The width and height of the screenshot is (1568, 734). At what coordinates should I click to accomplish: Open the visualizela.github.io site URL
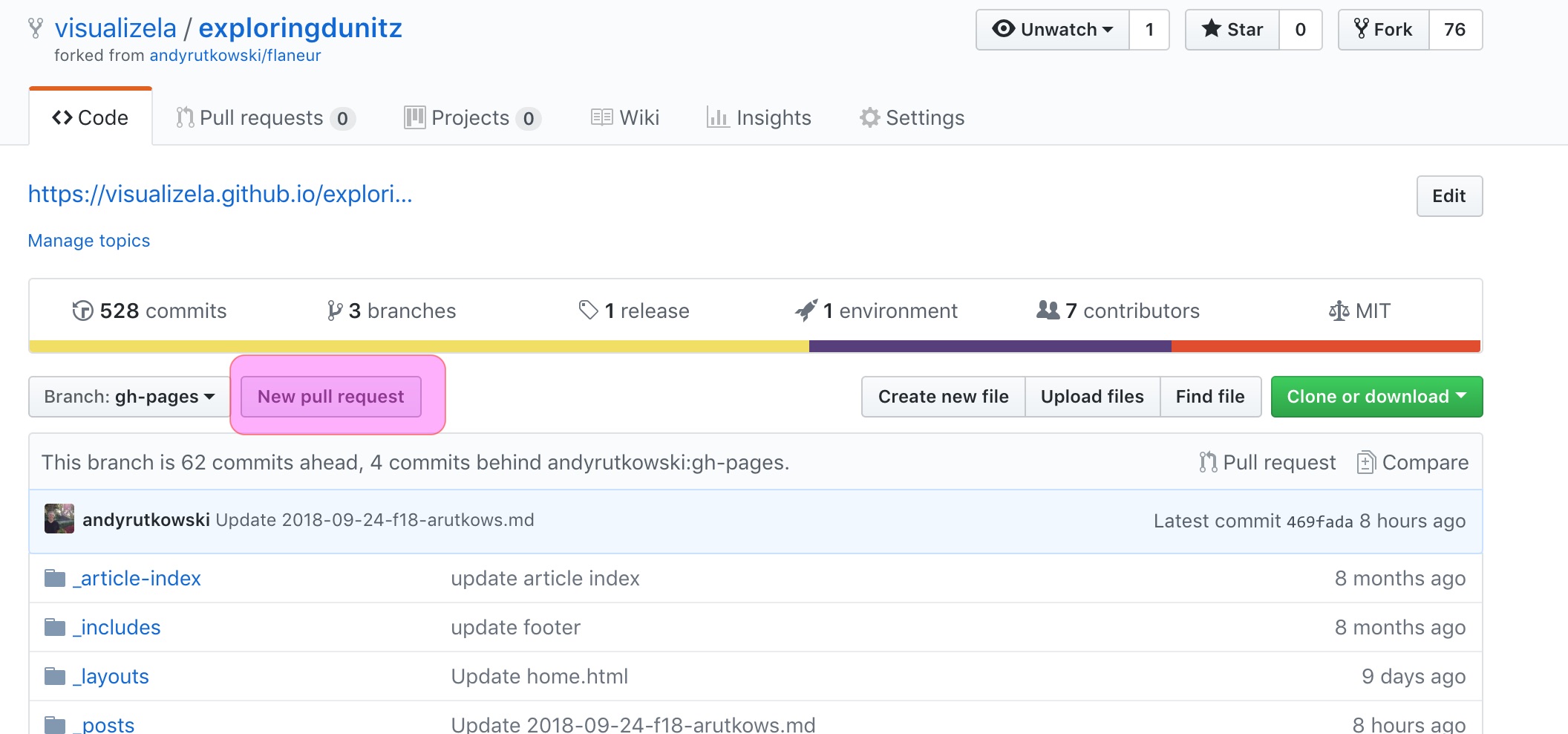(220, 194)
